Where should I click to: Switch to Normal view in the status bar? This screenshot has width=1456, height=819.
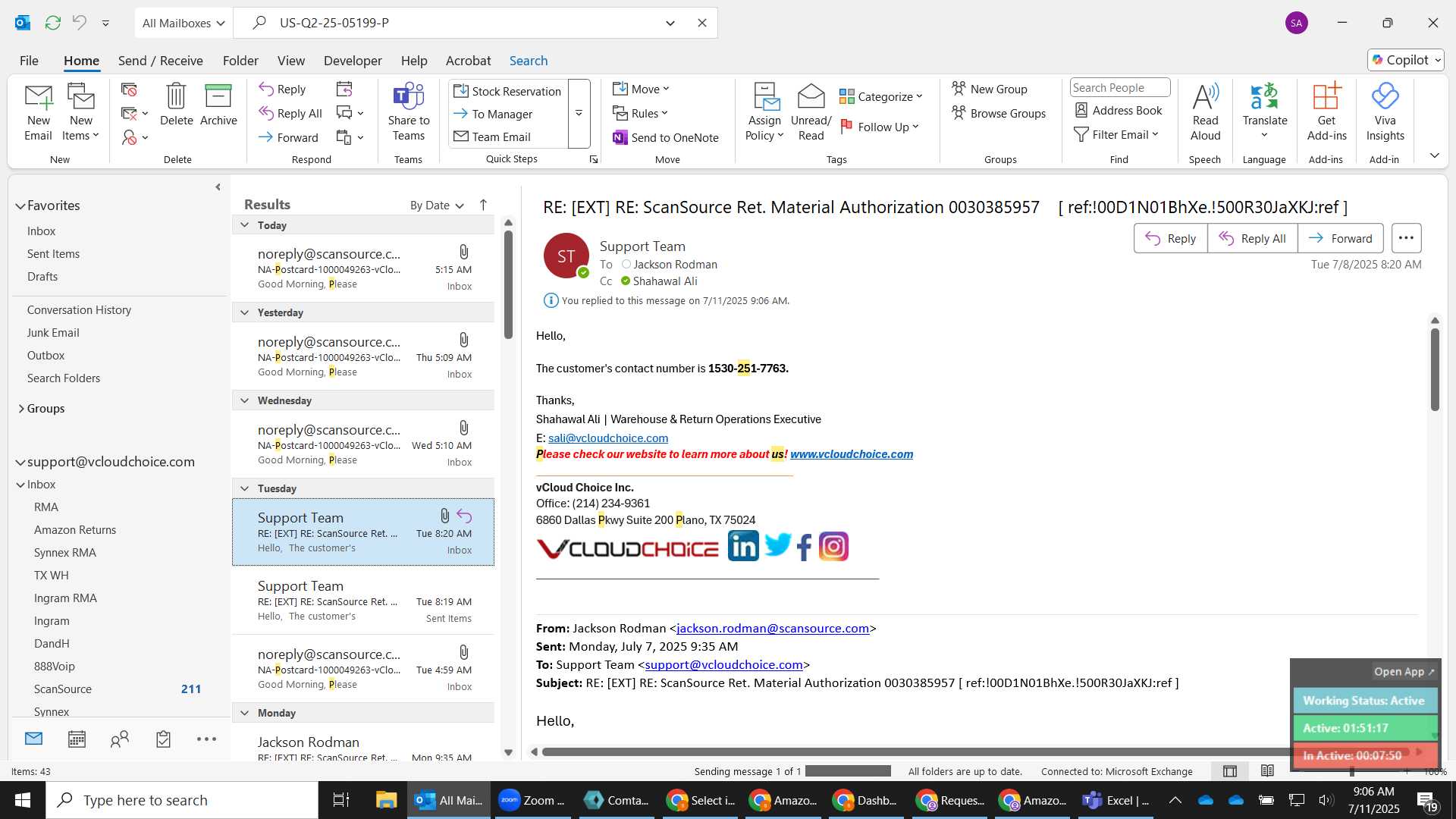coord(1230,771)
